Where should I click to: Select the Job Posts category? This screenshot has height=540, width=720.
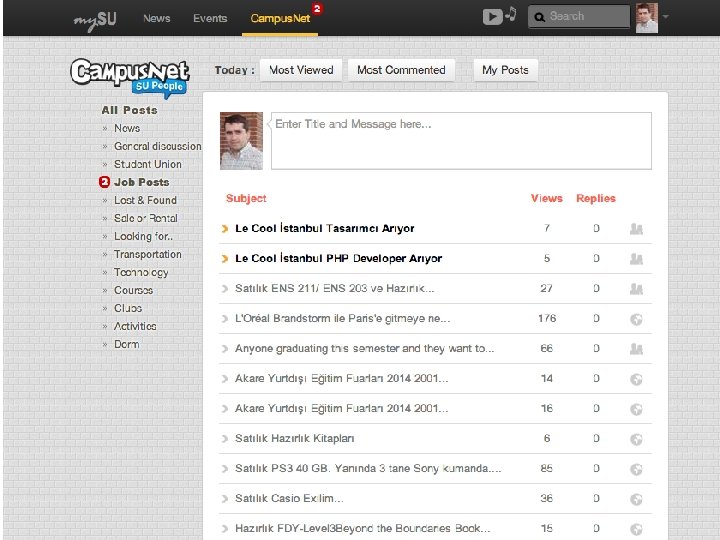141,182
